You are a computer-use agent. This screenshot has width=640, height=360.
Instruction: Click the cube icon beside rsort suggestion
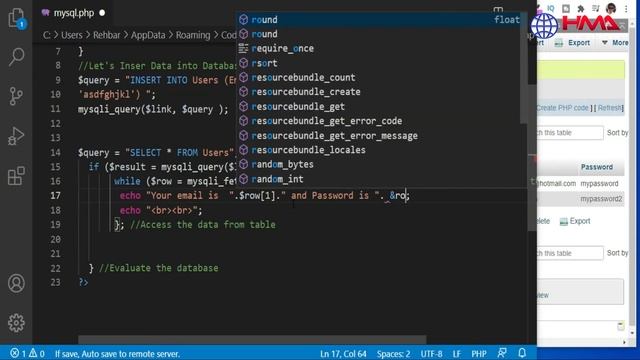click(x=244, y=63)
